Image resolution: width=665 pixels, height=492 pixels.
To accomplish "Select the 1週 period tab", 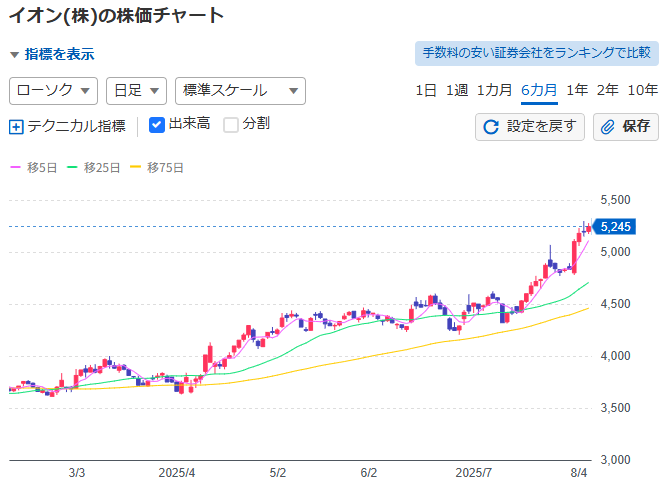I will [457, 90].
